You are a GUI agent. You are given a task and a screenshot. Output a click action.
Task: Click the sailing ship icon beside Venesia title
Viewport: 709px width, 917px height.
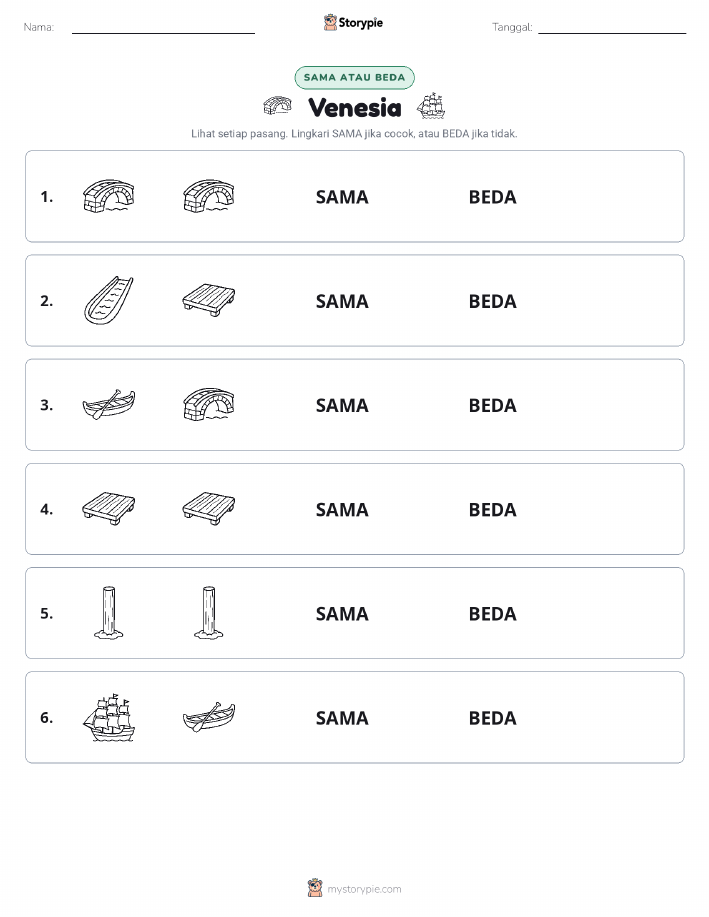point(431,106)
